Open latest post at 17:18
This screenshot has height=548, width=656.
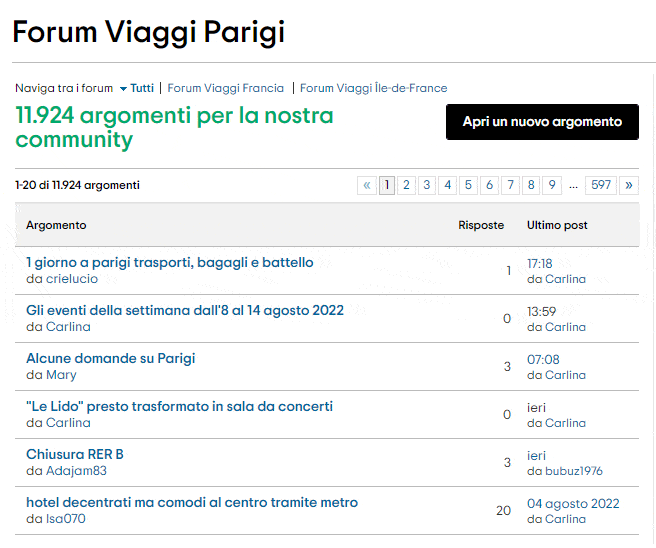tap(539, 263)
